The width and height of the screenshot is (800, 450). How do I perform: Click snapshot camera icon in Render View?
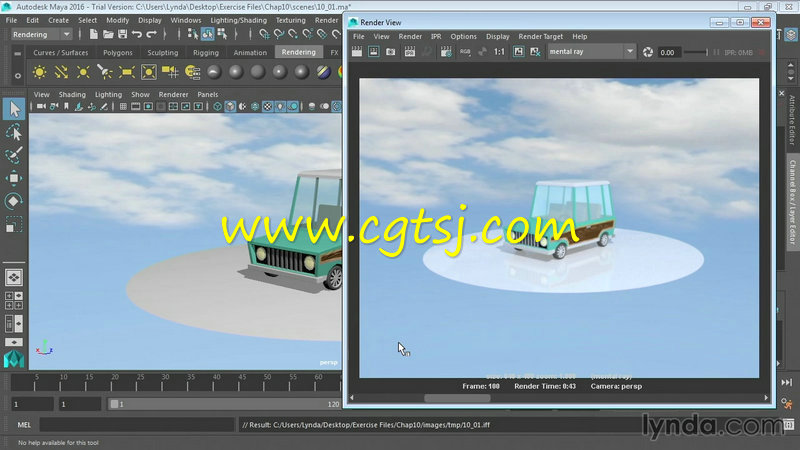click(x=390, y=52)
